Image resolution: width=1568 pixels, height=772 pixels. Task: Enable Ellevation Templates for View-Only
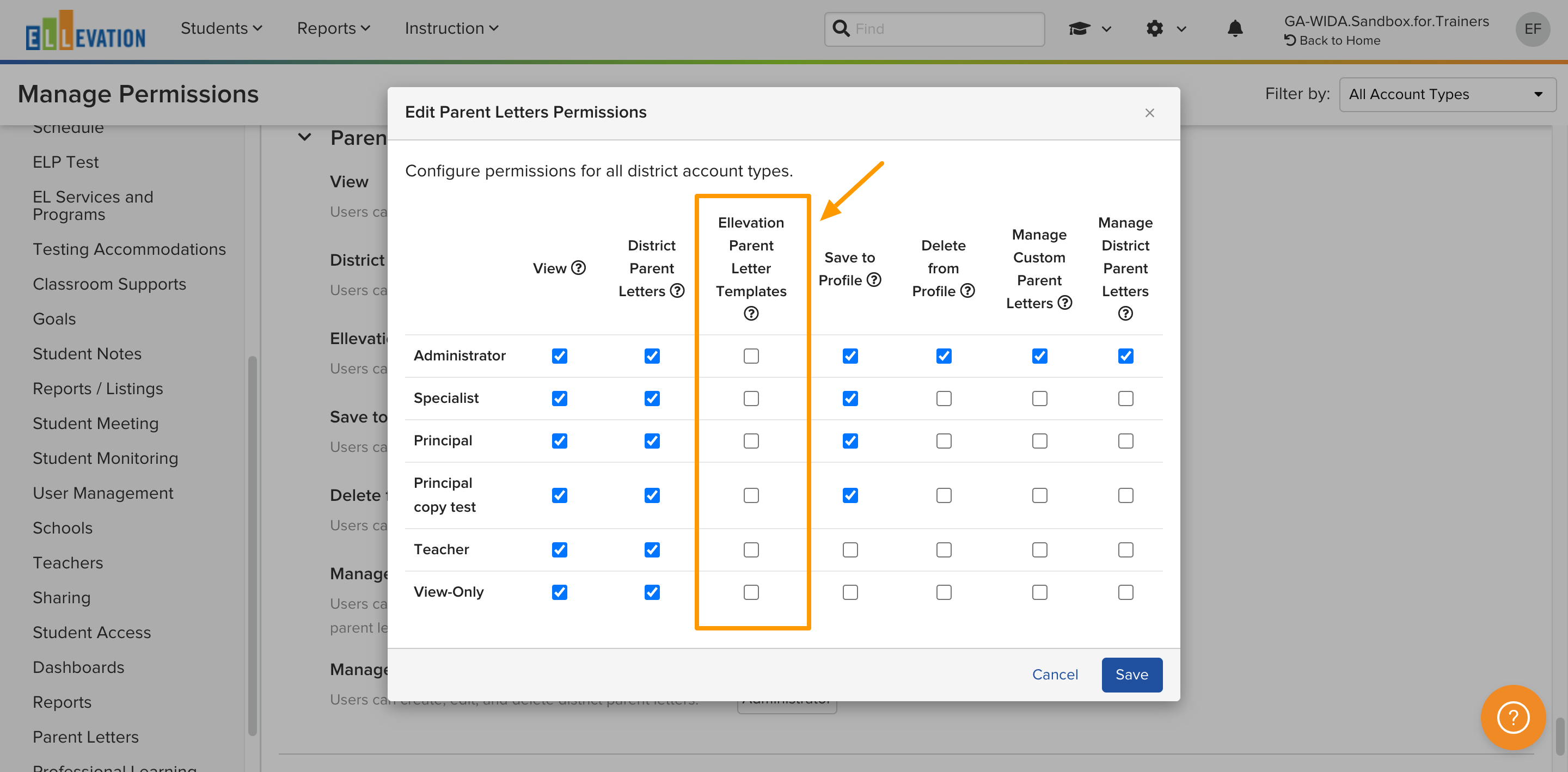(751, 592)
